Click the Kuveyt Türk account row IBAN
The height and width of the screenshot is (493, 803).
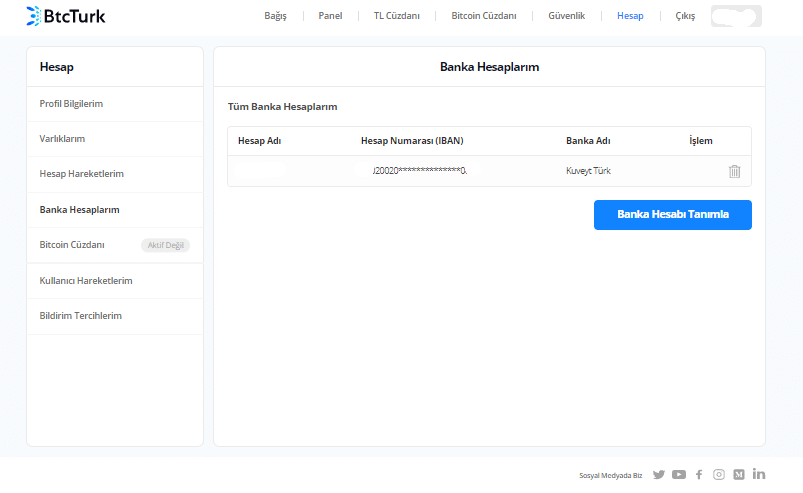pyautogui.click(x=418, y=171)
